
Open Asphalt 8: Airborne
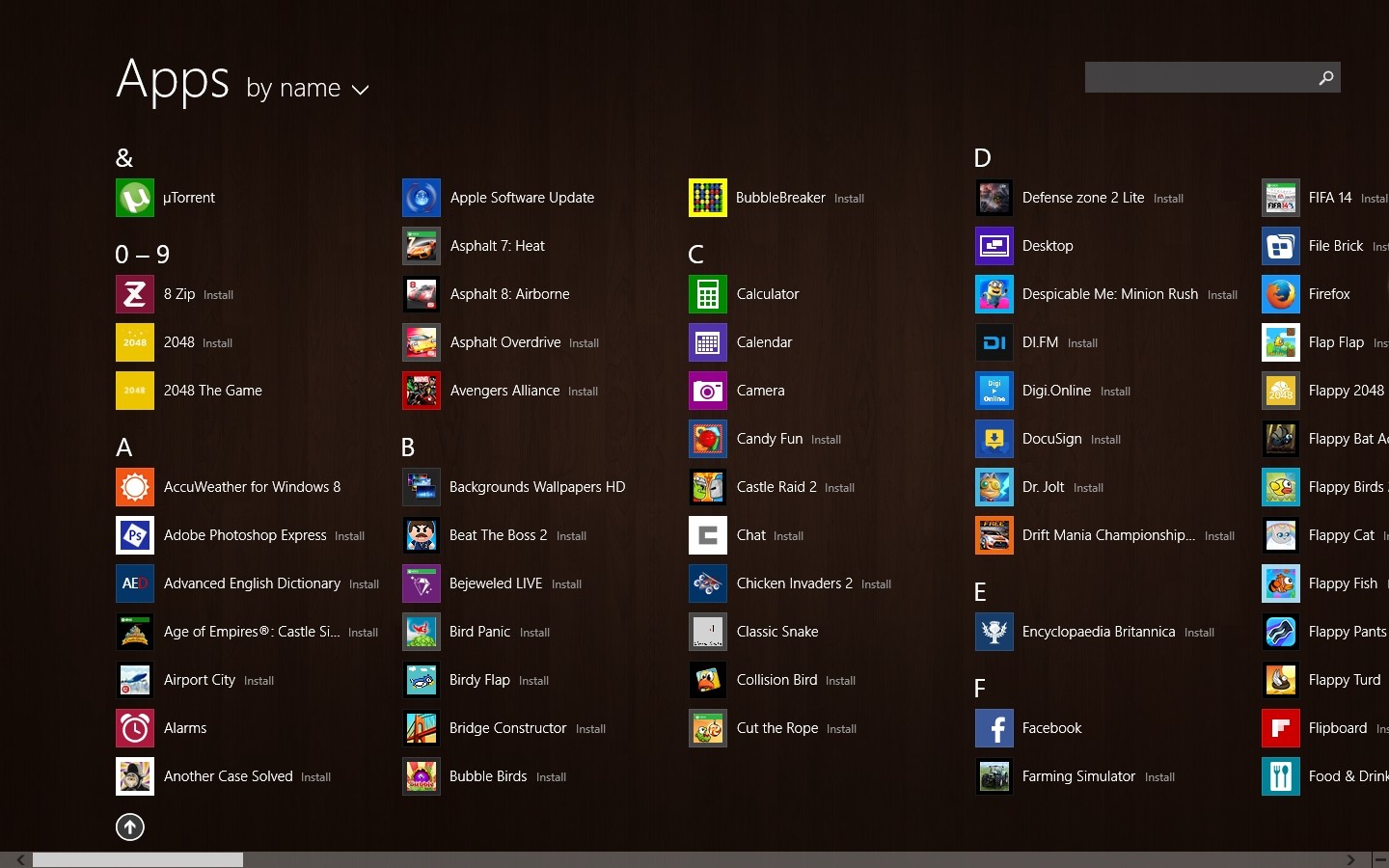[x=510, y=294]
